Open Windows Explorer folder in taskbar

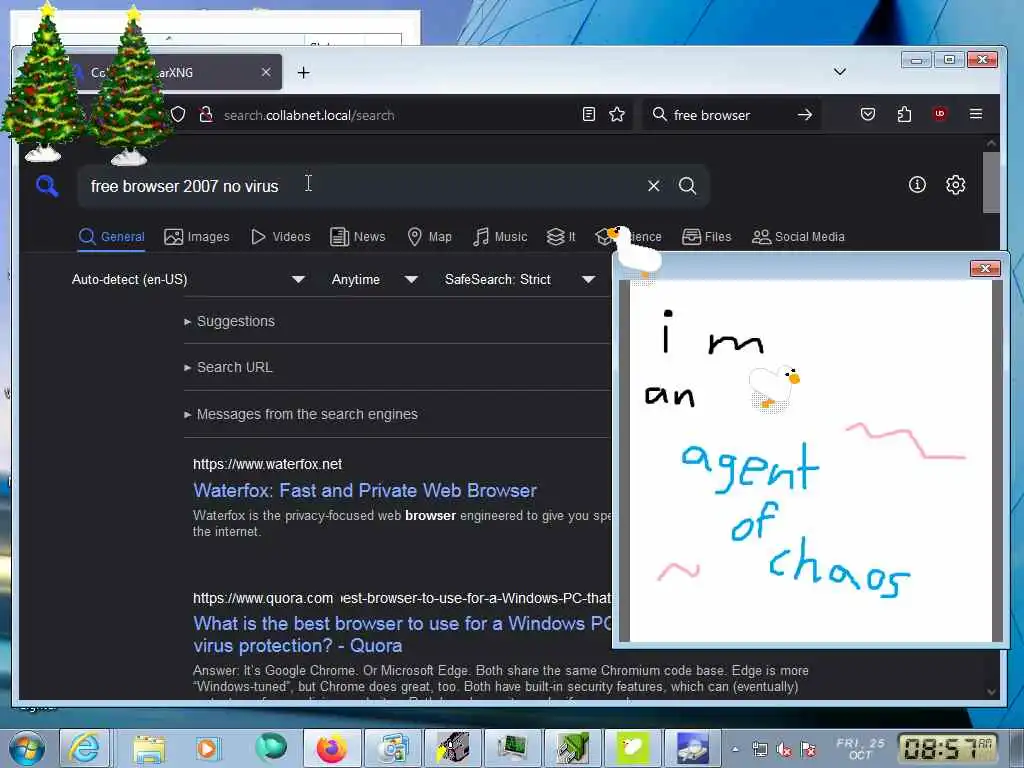[149, 747]
